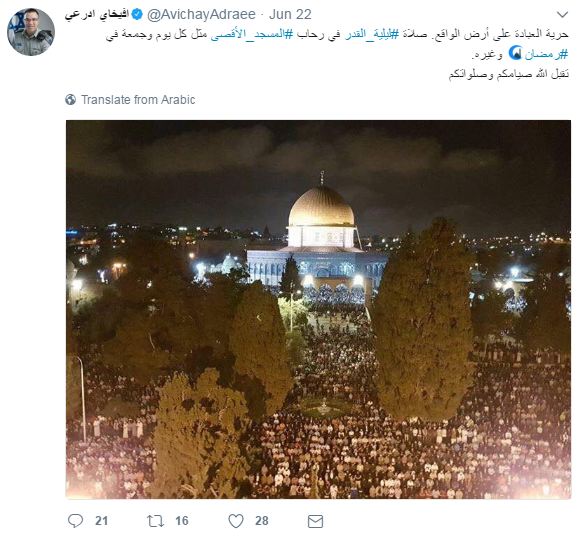
Task: Open the #المسجد_الأقصى hashtag
Action: (252, 34)
